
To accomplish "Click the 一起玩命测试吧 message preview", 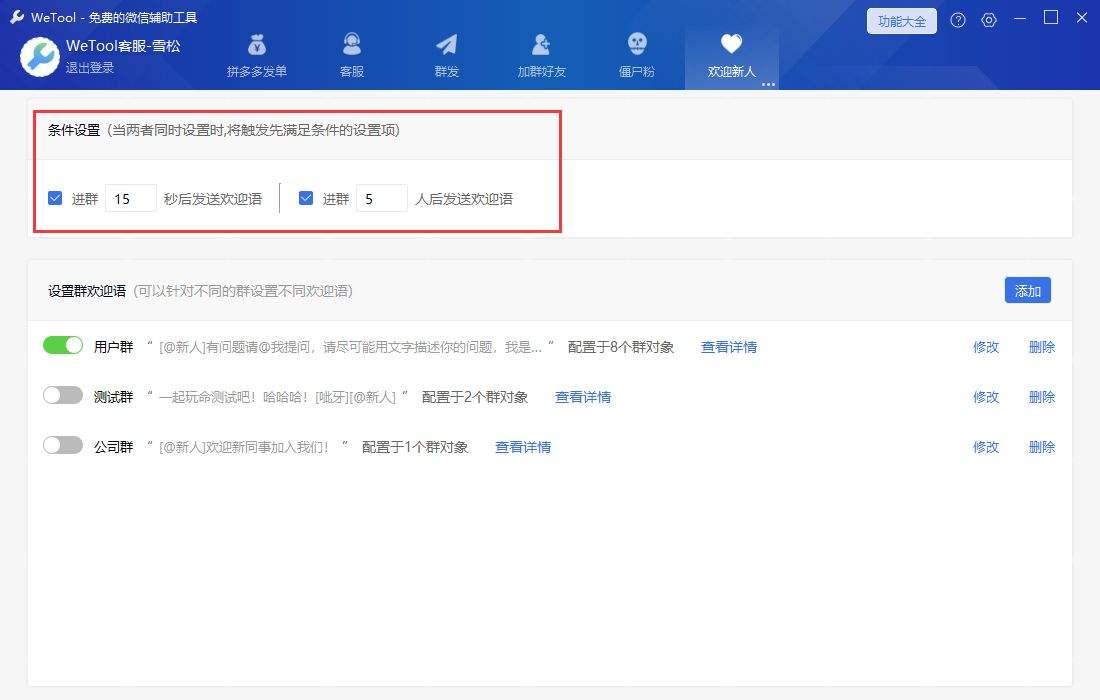I will (x=277, y=397).
